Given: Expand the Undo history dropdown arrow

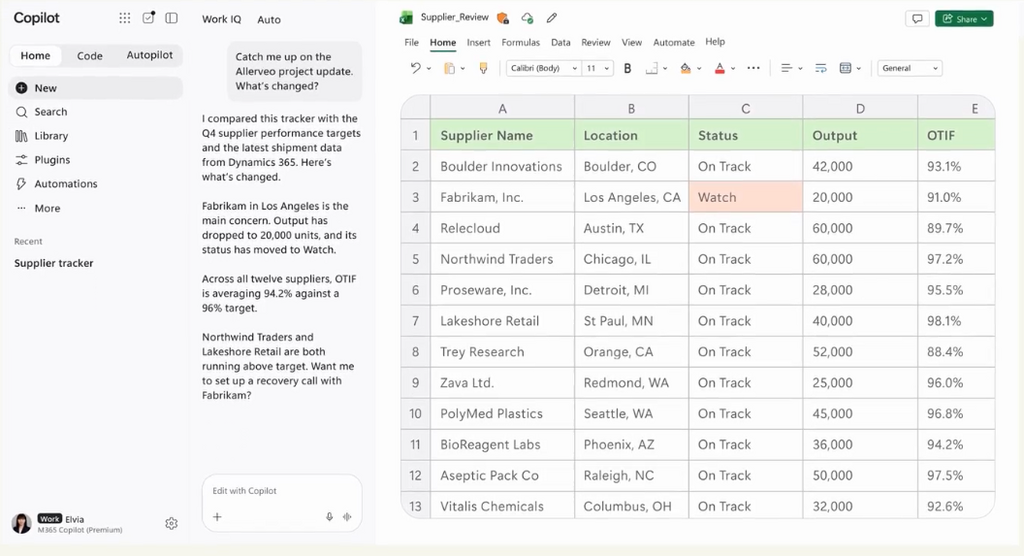Looking at the screenshot, I should (428, 69).
